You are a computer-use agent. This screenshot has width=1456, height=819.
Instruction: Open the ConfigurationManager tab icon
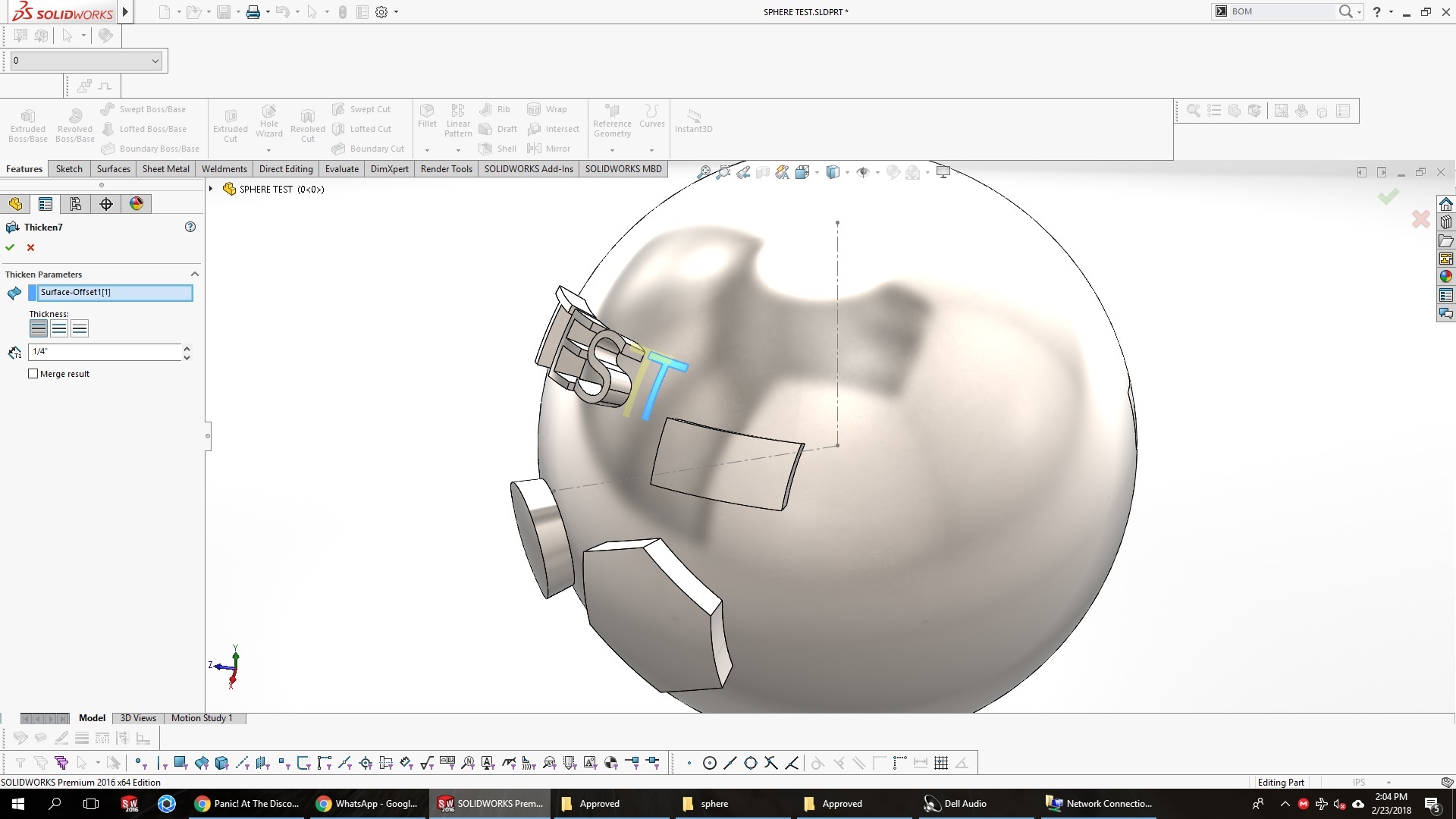(76, 204)
